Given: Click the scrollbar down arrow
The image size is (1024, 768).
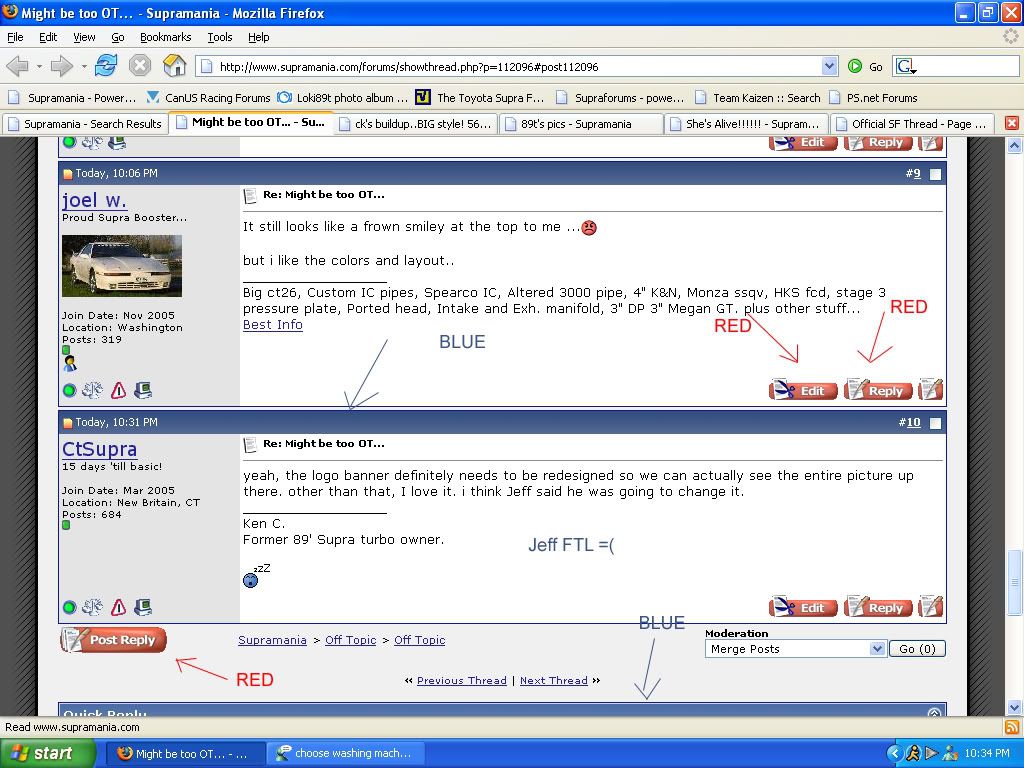Looking at the screenshot, I should click(x=1014, y=707).
